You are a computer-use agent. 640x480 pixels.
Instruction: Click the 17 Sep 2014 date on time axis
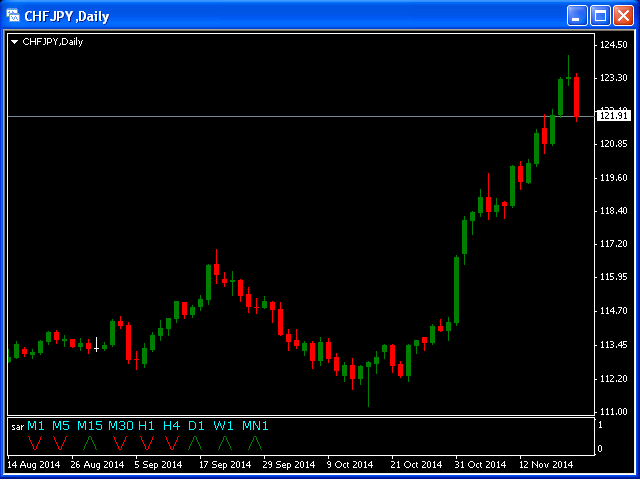coord(224,465)
